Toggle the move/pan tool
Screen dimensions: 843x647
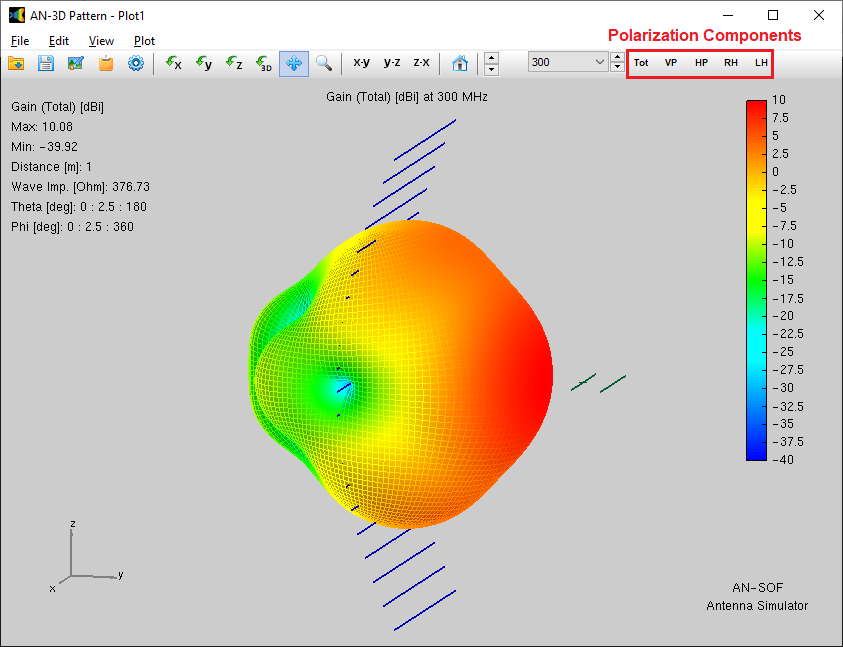[294, 63]
